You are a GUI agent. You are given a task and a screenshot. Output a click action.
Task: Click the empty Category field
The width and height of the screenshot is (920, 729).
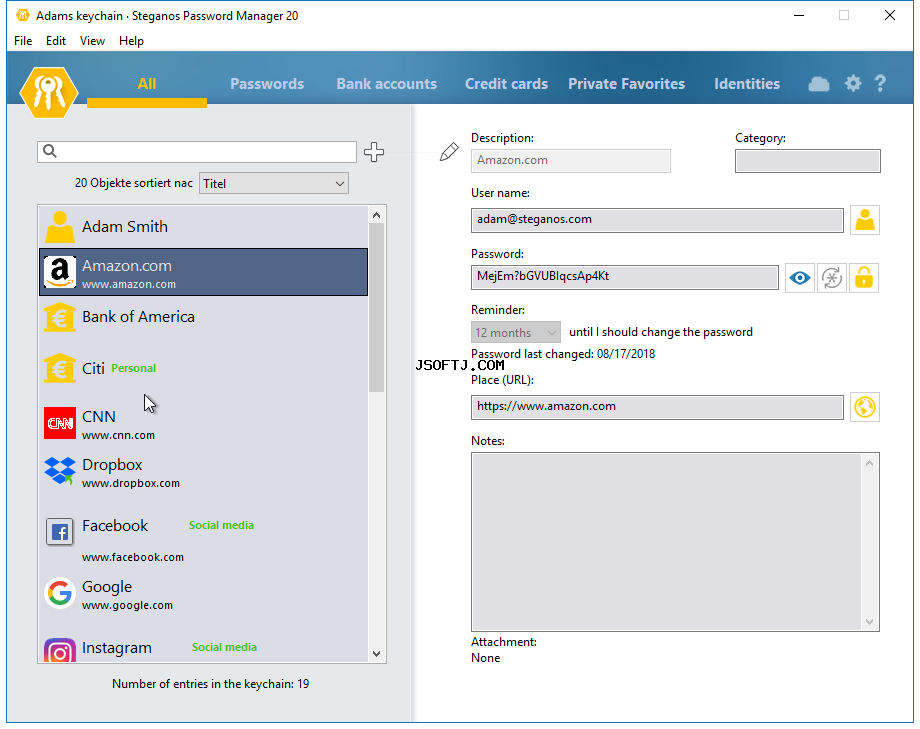[x=807, y=161]
